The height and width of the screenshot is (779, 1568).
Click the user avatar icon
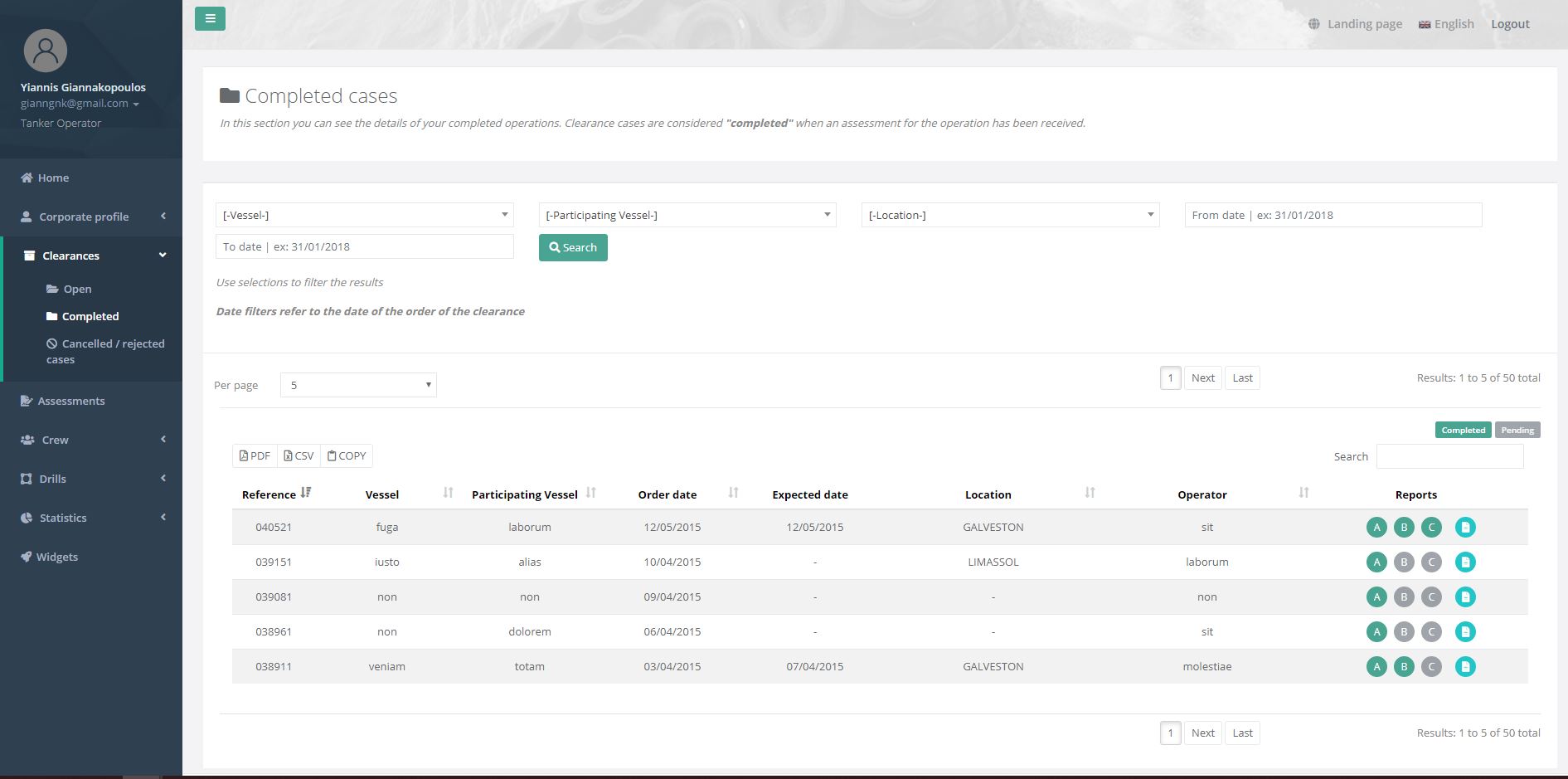(x=46, y=51)
